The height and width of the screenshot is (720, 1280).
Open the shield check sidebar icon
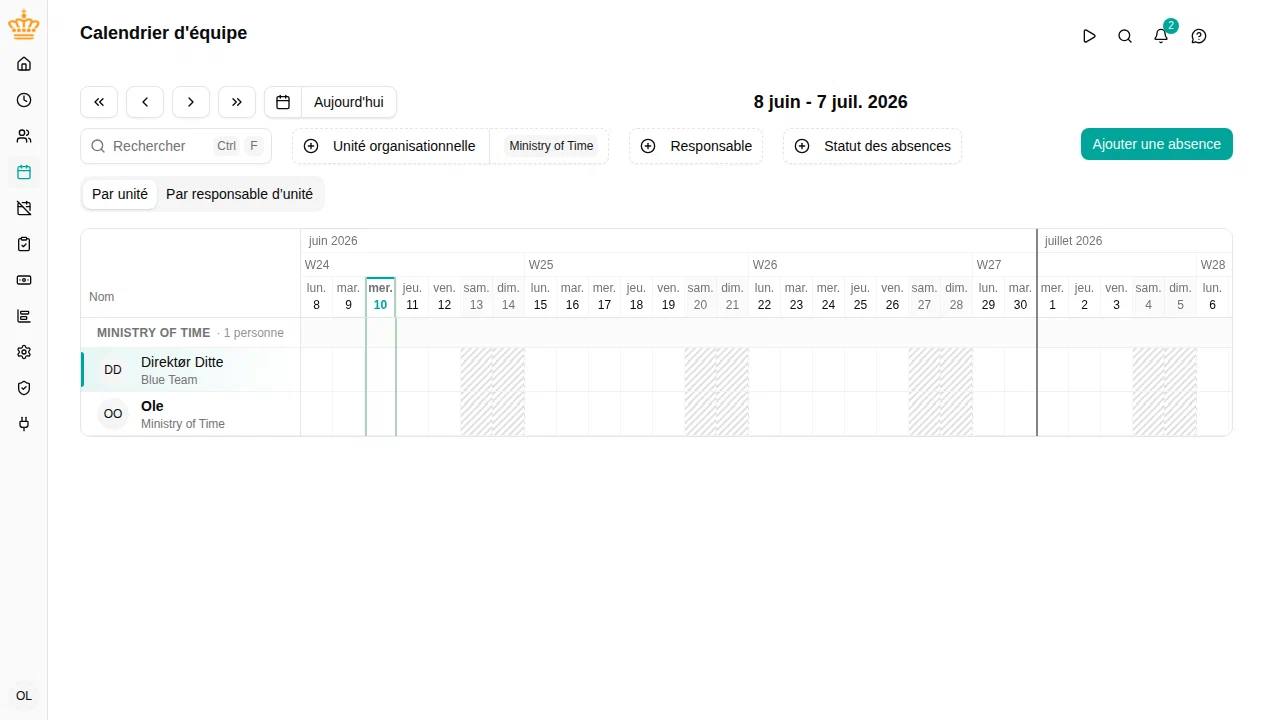pos(24,388)
